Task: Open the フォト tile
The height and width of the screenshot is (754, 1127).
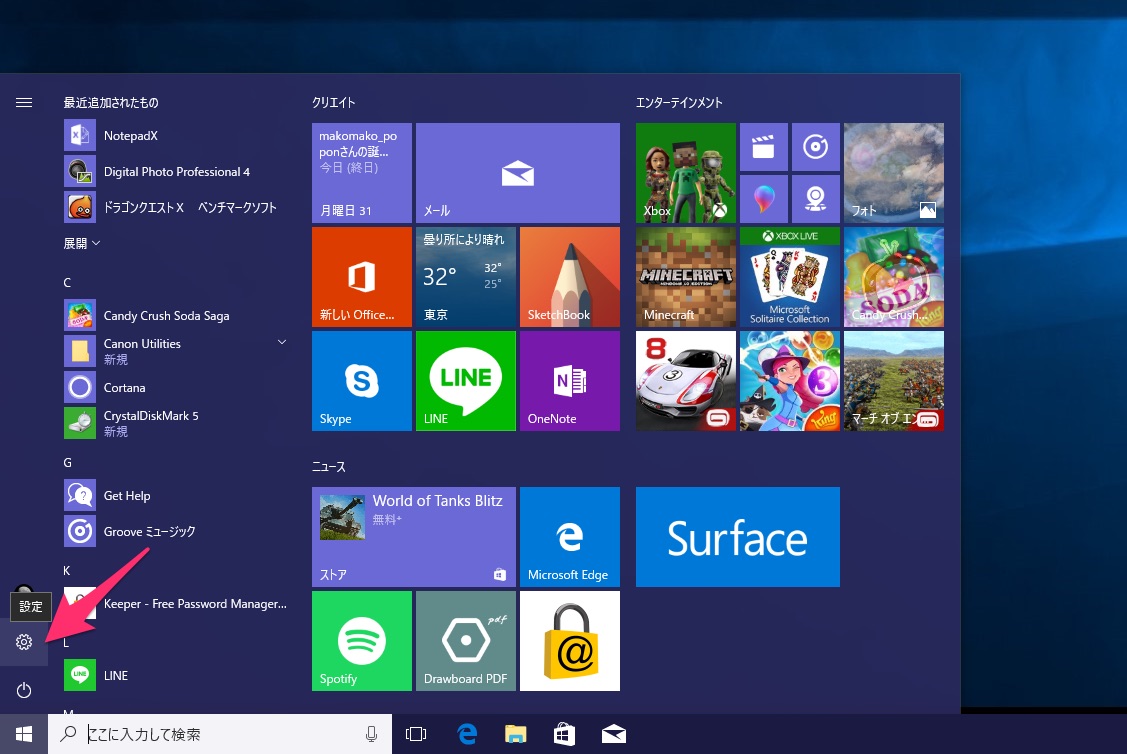Action: click(893, 173)
